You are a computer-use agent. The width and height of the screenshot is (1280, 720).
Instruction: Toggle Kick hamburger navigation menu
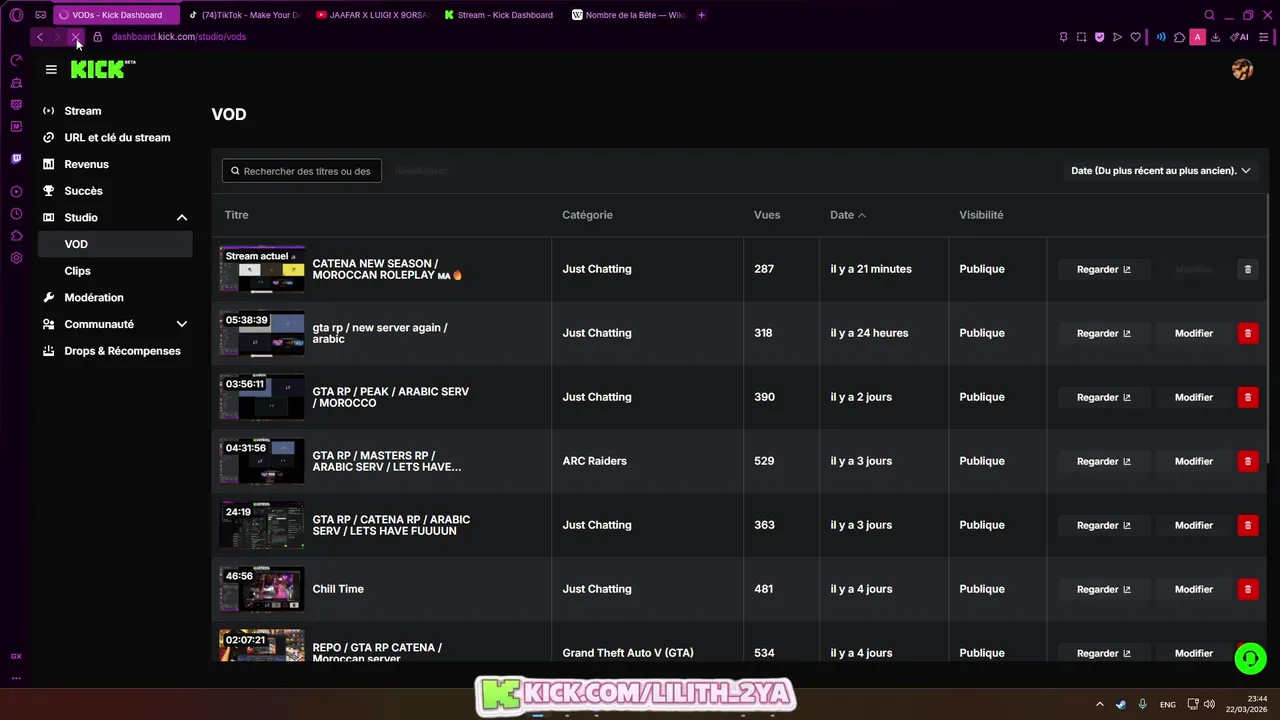(51, 69)
